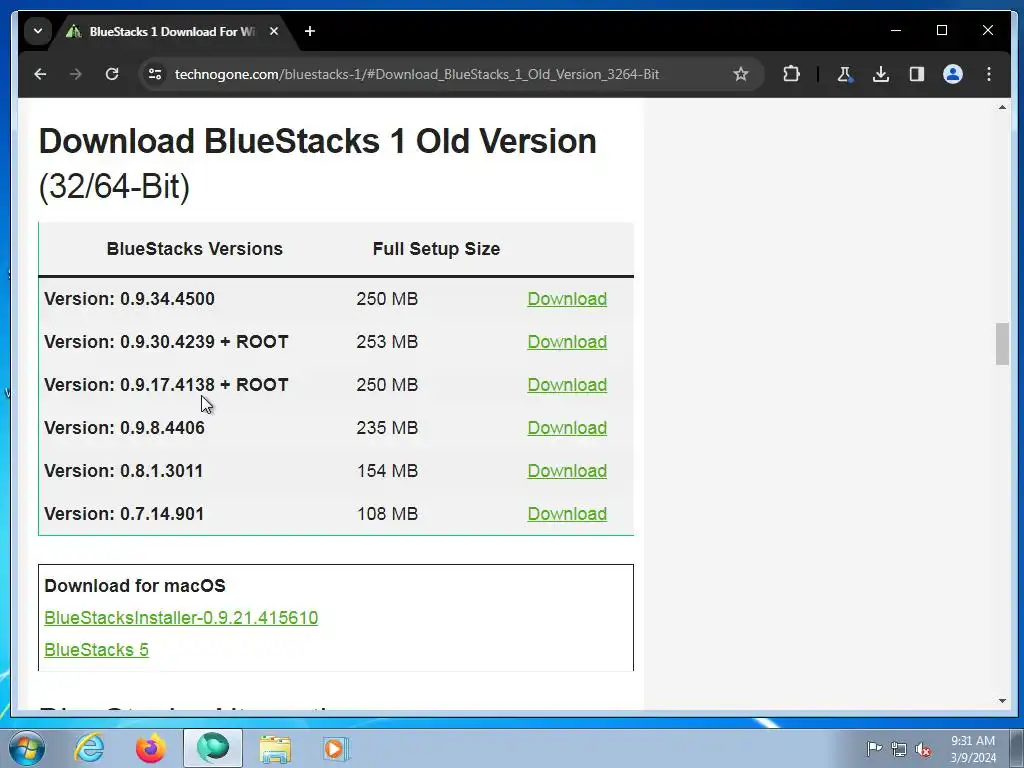Minimize the browser window
This screenshot has width=1024, height=768.
tap(896, 31)
